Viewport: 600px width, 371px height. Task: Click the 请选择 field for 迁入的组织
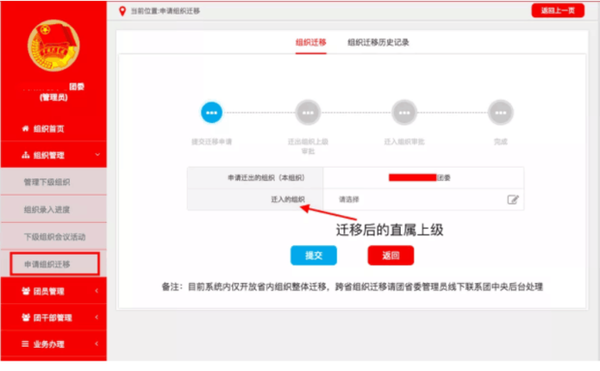pos(424,199)
